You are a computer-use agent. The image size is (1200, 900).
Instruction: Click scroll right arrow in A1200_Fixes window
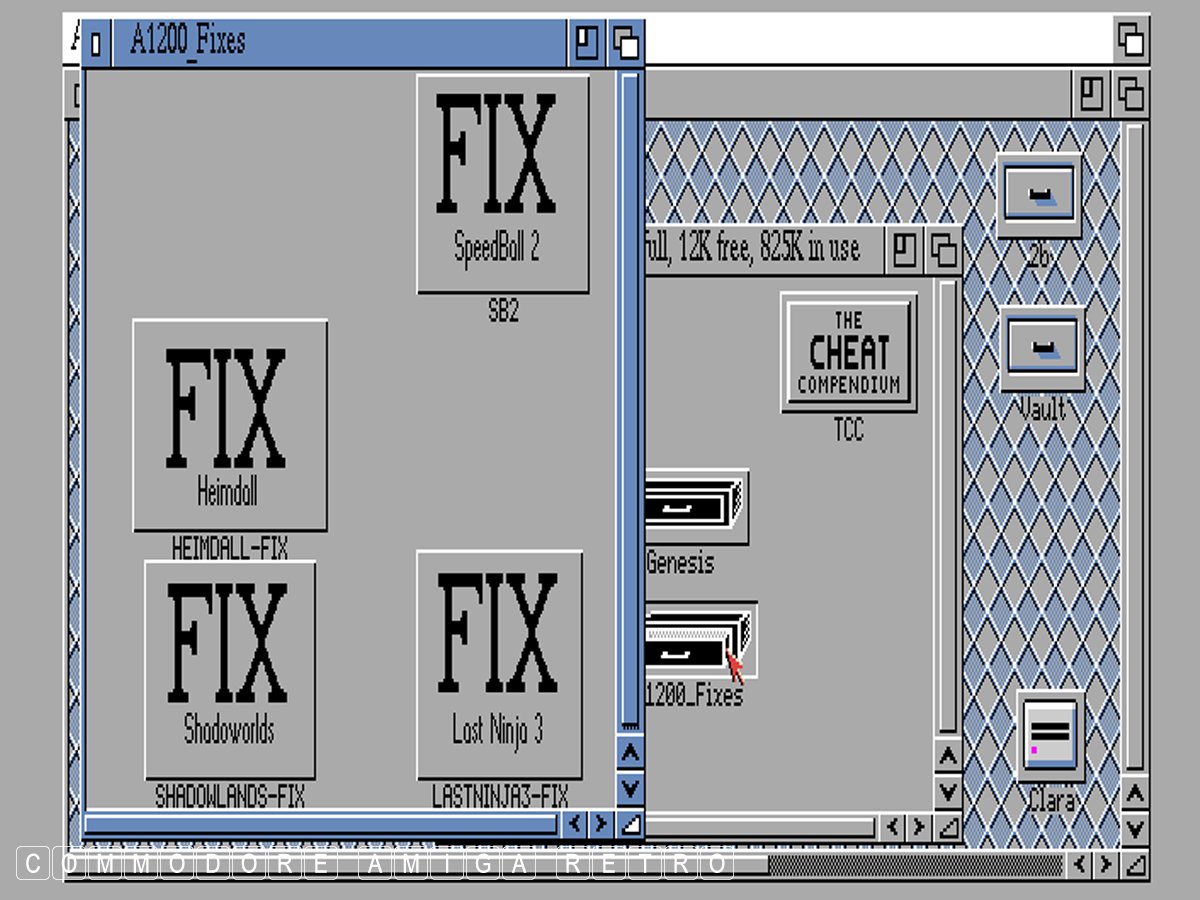point(601,824)
